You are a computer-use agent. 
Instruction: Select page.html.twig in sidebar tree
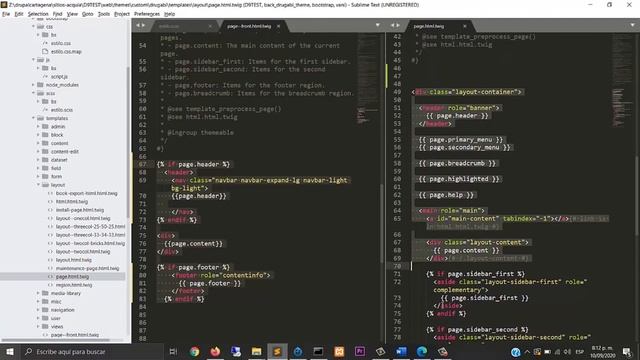click(72, 276)
